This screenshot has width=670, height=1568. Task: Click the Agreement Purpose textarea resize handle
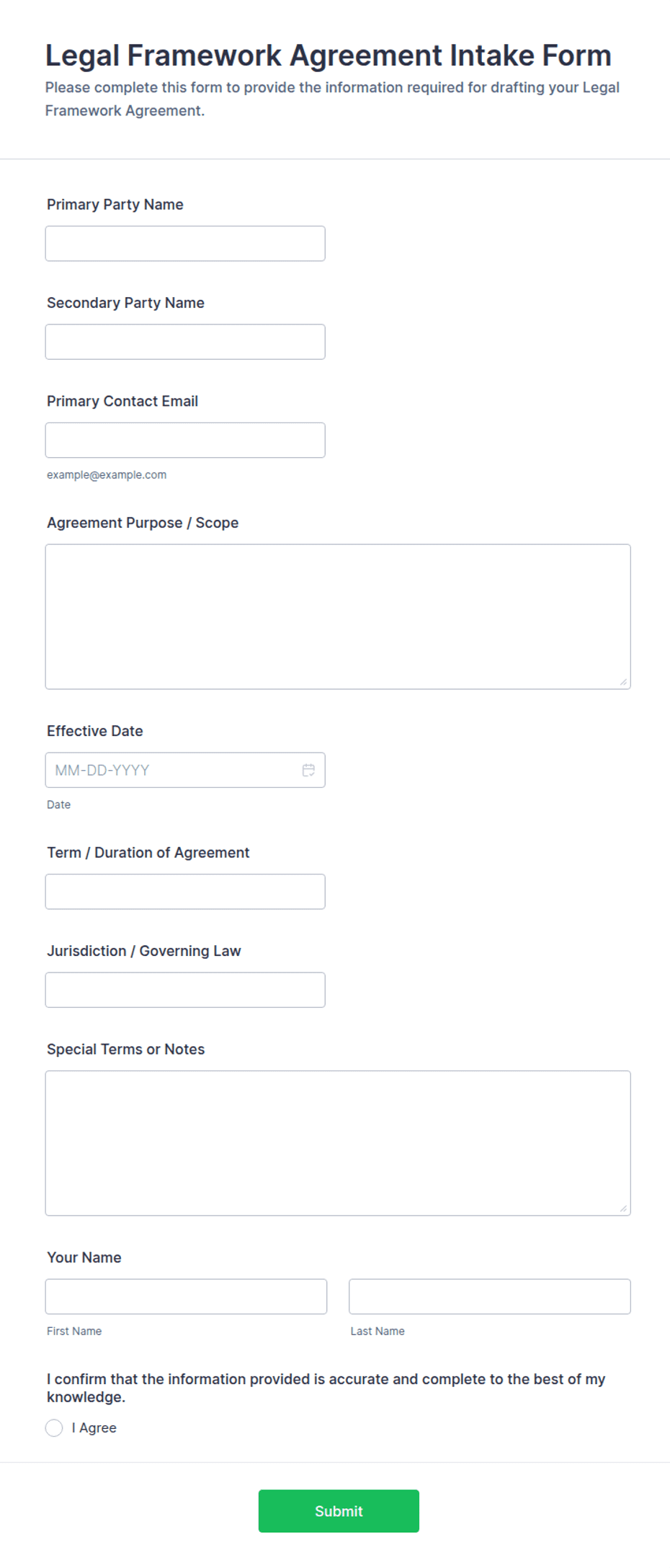click(623, 681)
